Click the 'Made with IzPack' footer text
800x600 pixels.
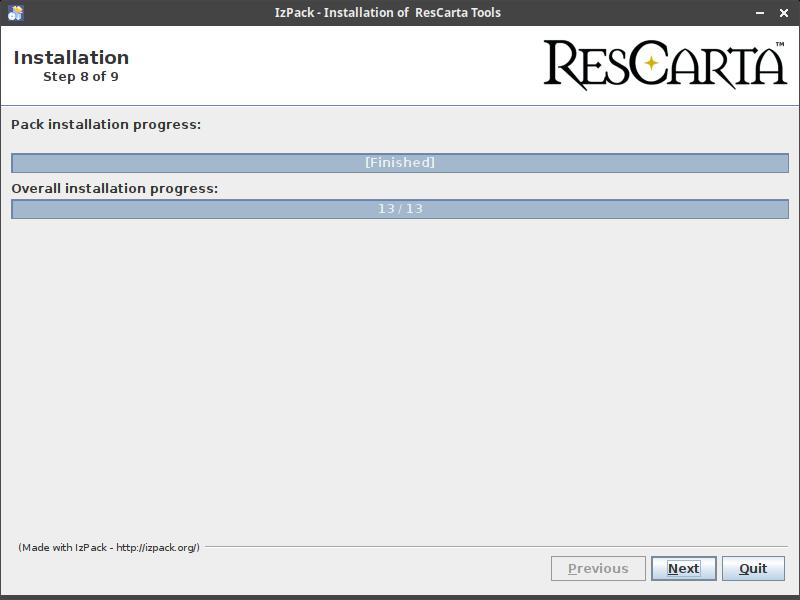[109, 547]
